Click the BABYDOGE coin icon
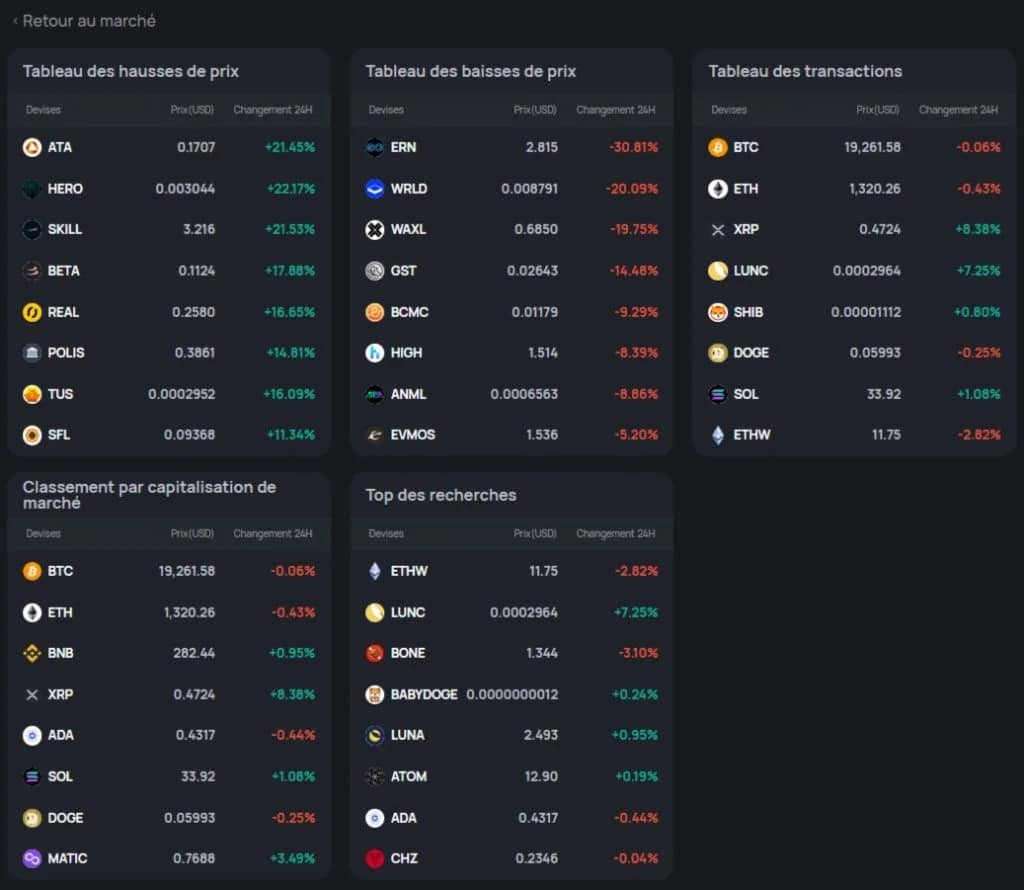This screenshot has width=1024, height=890. (375, 694)
